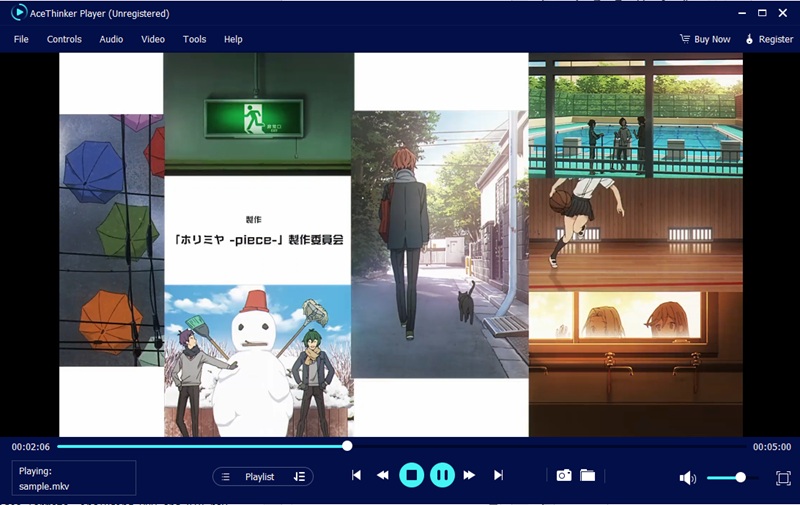Screen dimensions: 800x505
Task: Toggle fullscreen mode
Action: point(783,478)
